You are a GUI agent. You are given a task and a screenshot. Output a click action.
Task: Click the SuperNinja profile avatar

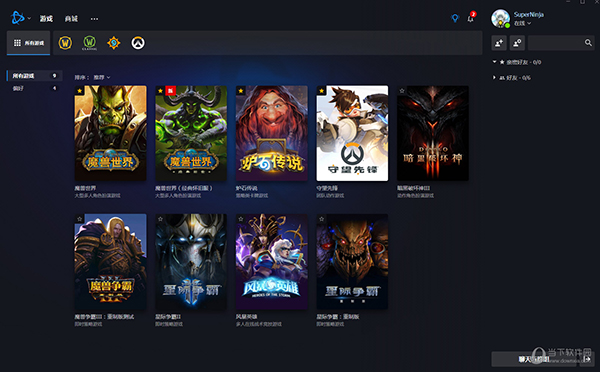click(501, 18)
